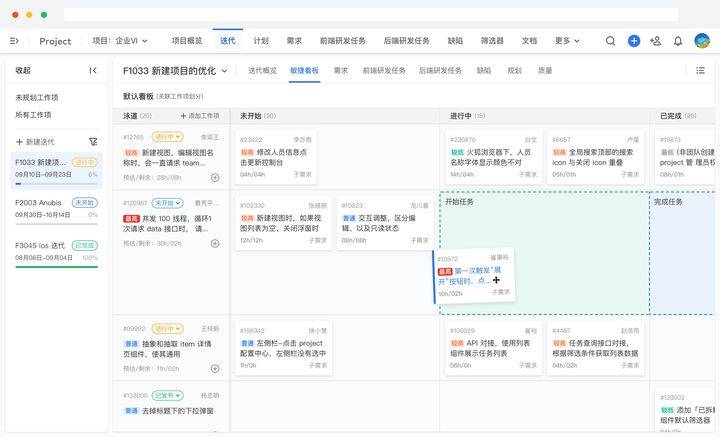The width and height of the screenshot is (720, 437).
Task: Add child item to swimlane #120987
Action: coord(215,243)
